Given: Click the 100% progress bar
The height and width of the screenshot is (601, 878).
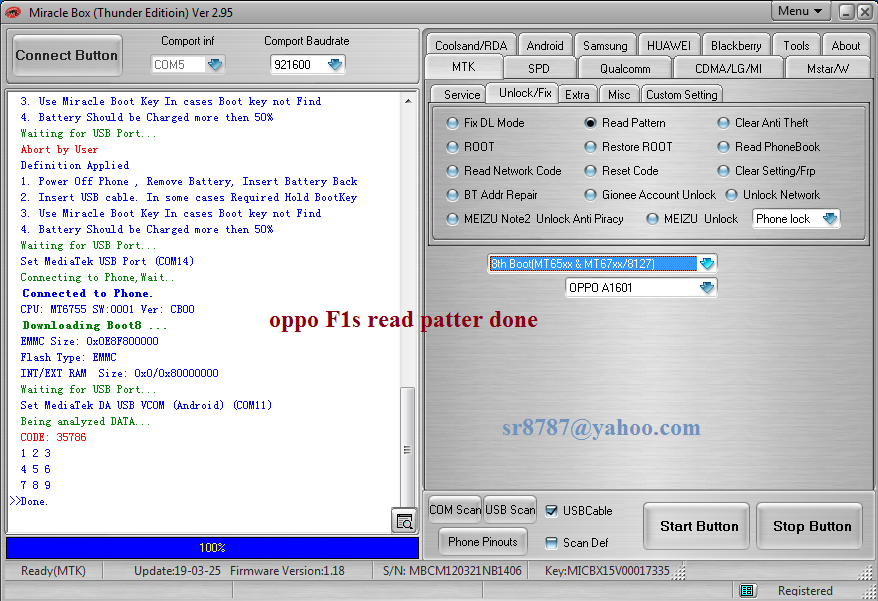Looking at the screenshot, I should 212,548.
